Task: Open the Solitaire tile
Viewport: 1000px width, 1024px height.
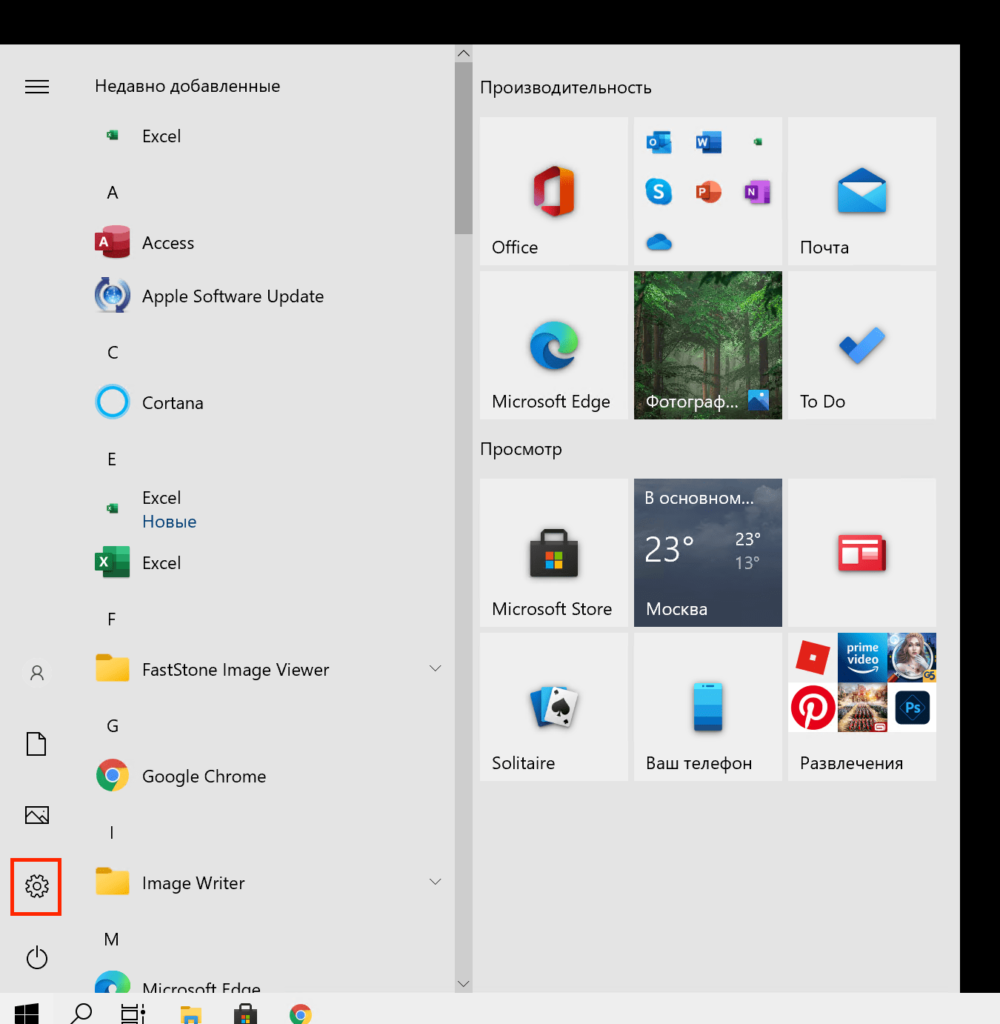Action: coord(554,707)
